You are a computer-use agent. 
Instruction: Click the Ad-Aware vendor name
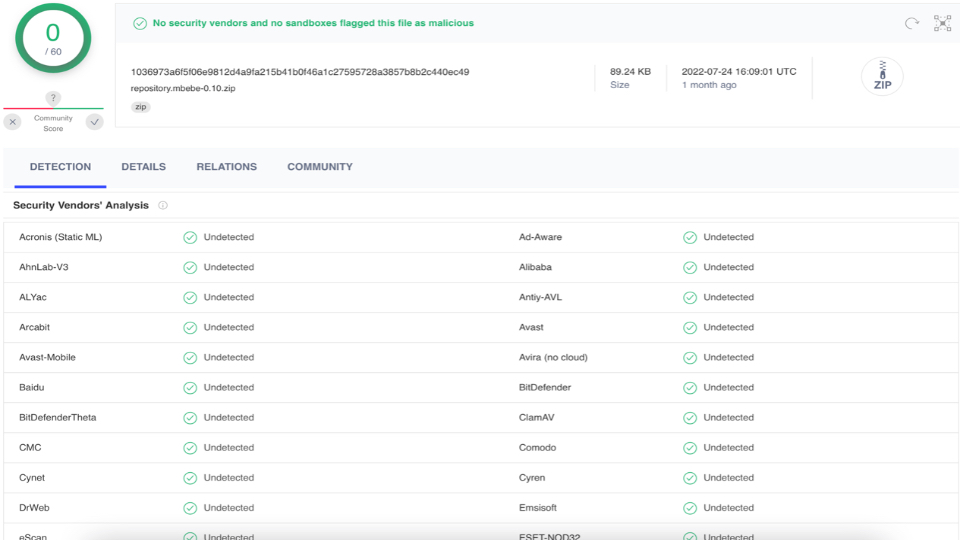coord(540,237)
